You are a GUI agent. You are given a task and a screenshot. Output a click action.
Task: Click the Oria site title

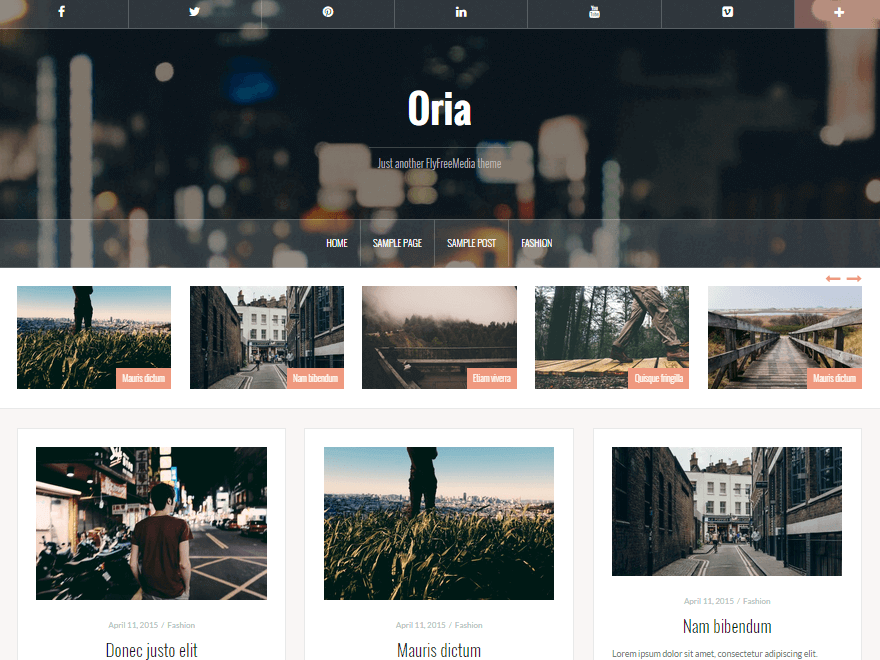click(440, 110)
